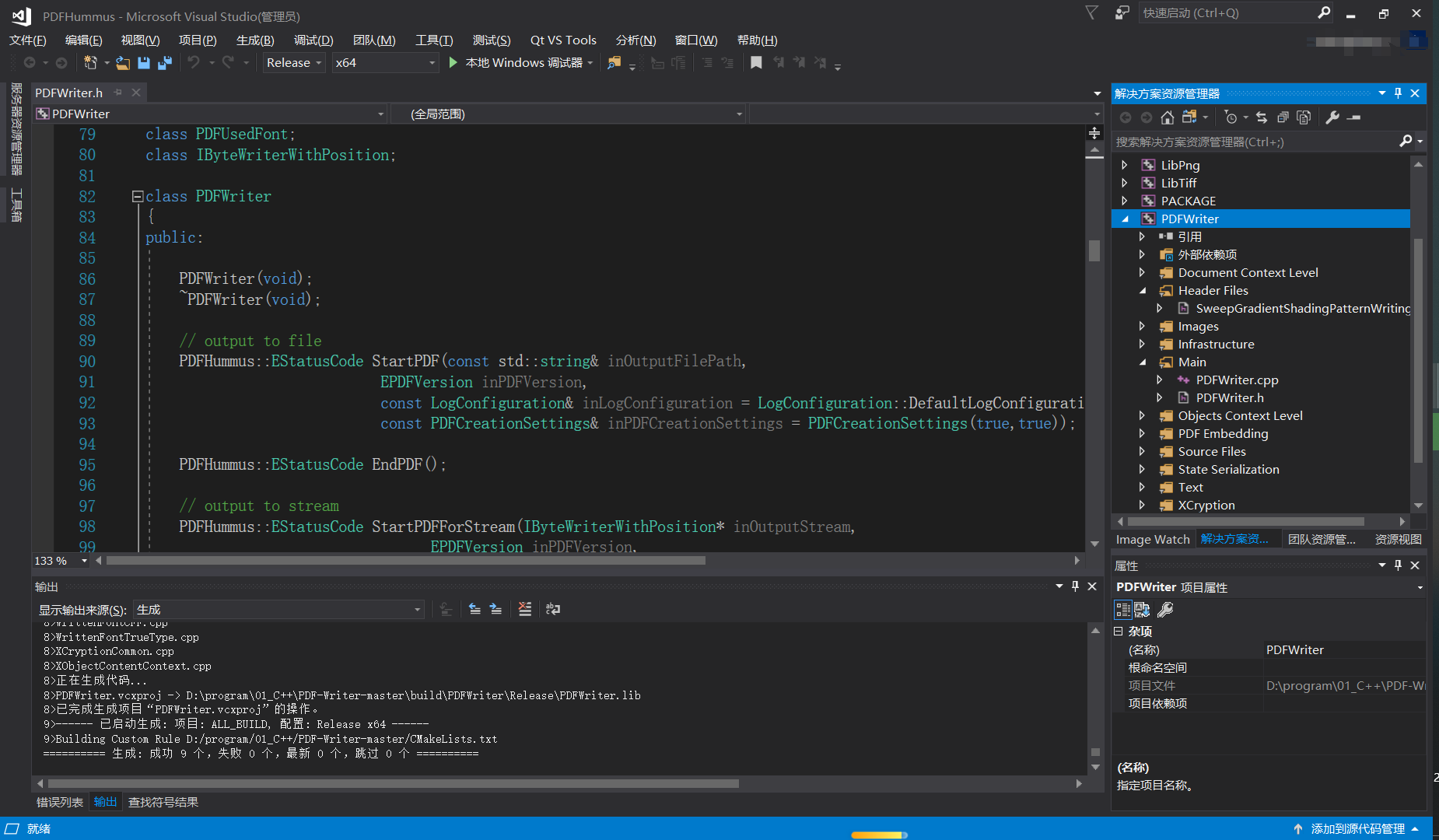Open the Qt VS Tools menu
This screenshot has width=1439, height=840.
click(563, 40)
